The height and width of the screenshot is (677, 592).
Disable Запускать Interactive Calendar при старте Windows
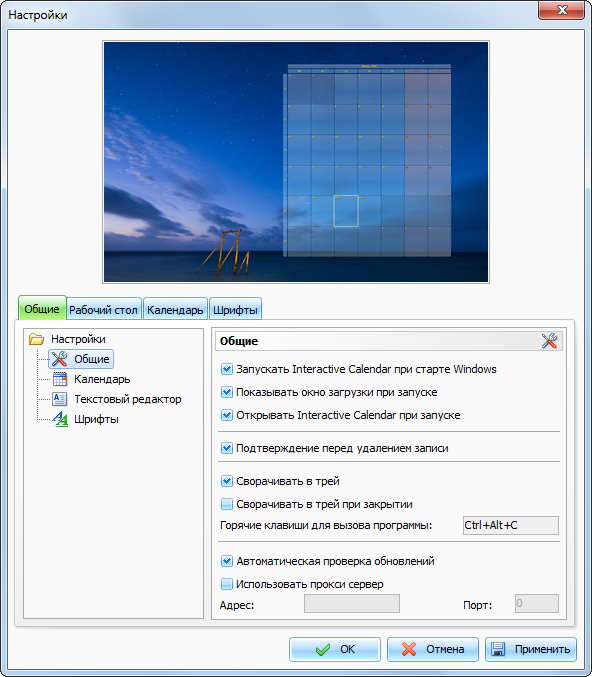(x=227, y=369)
